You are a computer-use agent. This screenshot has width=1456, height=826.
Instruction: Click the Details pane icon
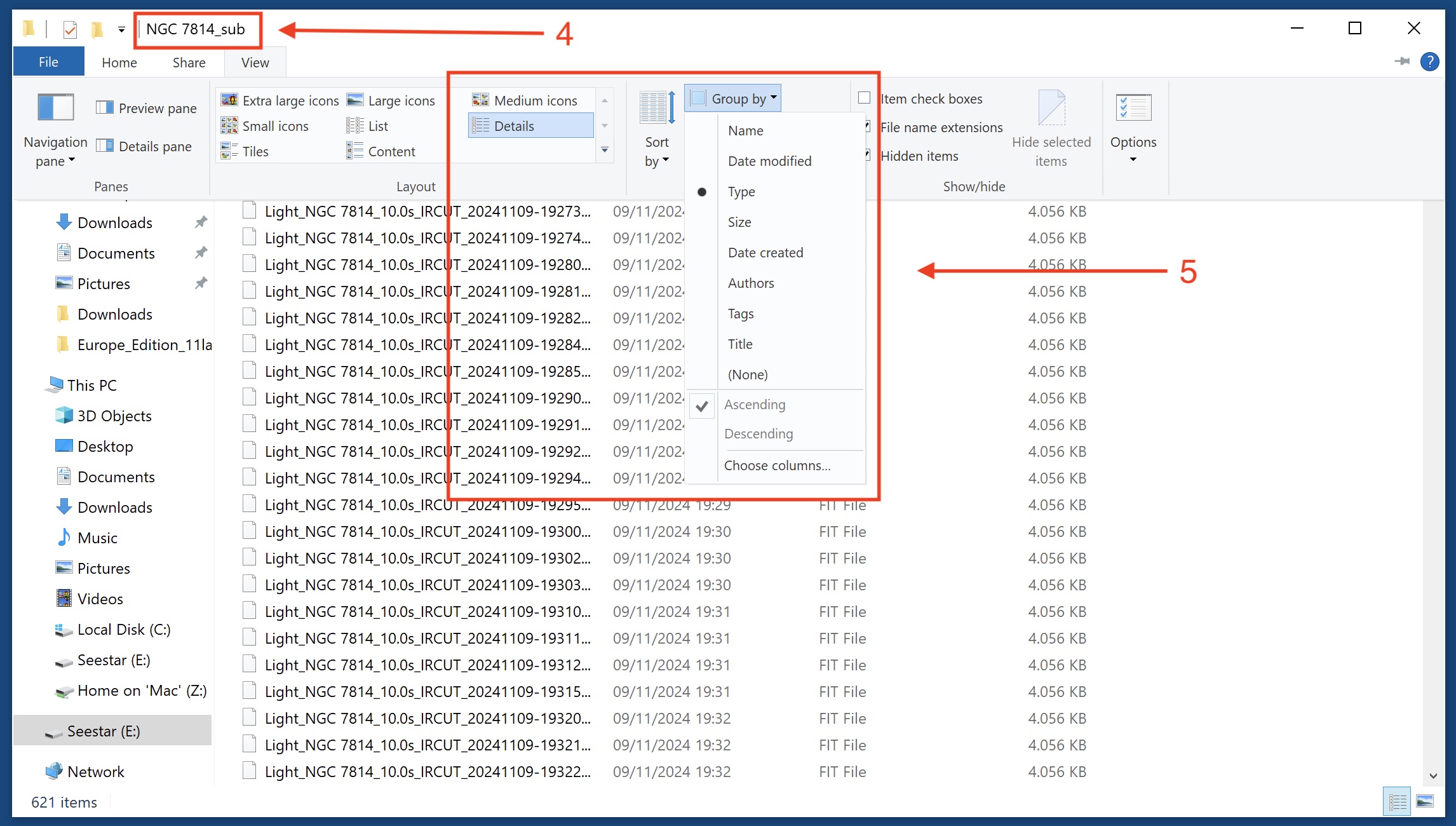[x=105, y=146]
